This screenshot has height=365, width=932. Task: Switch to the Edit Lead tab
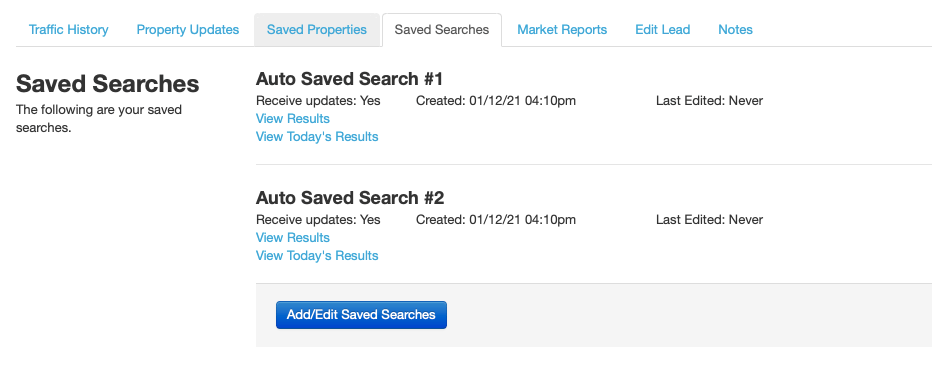tap(662, 30)
